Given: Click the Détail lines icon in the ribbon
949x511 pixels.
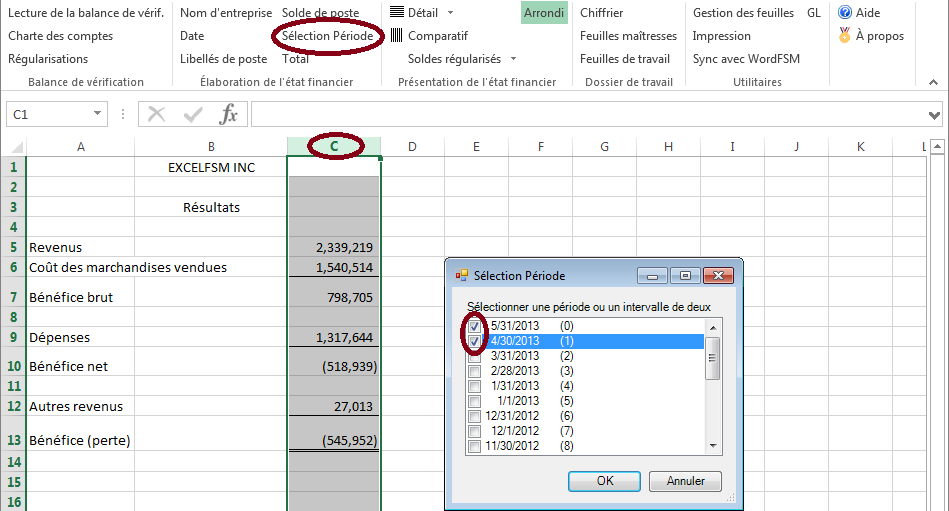Looking at the screenshot, I should pyautogui.click(x=397, y=13).
